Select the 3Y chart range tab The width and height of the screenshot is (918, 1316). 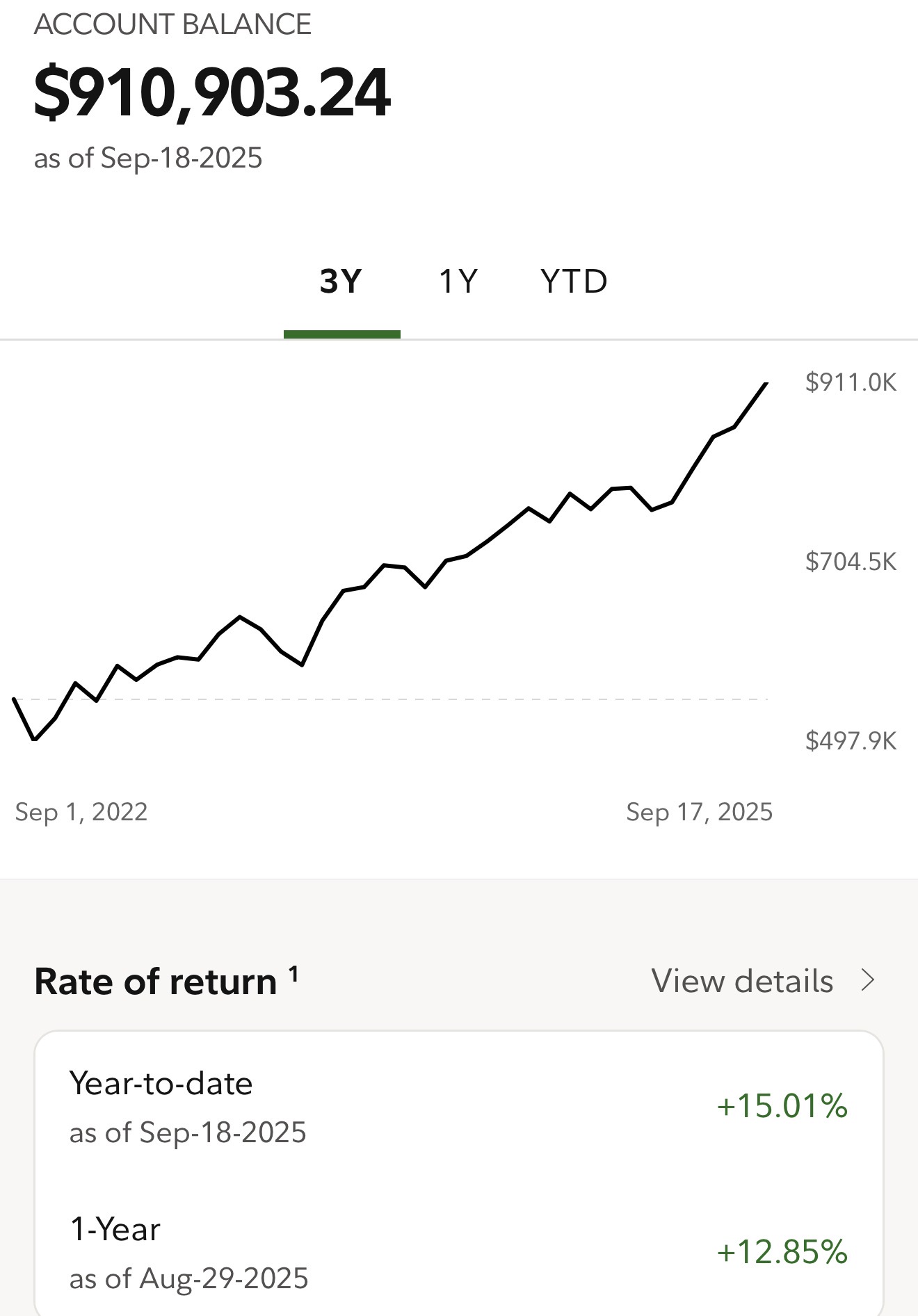point(341,282)
